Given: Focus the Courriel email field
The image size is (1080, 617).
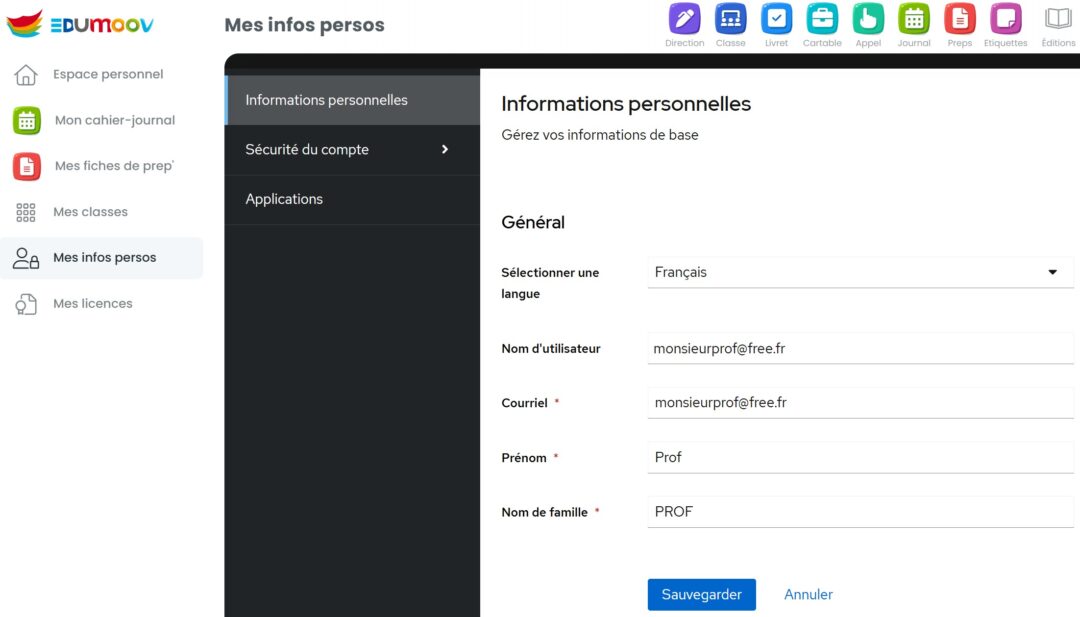Looking at the screenshot, I should pos(859,403).
